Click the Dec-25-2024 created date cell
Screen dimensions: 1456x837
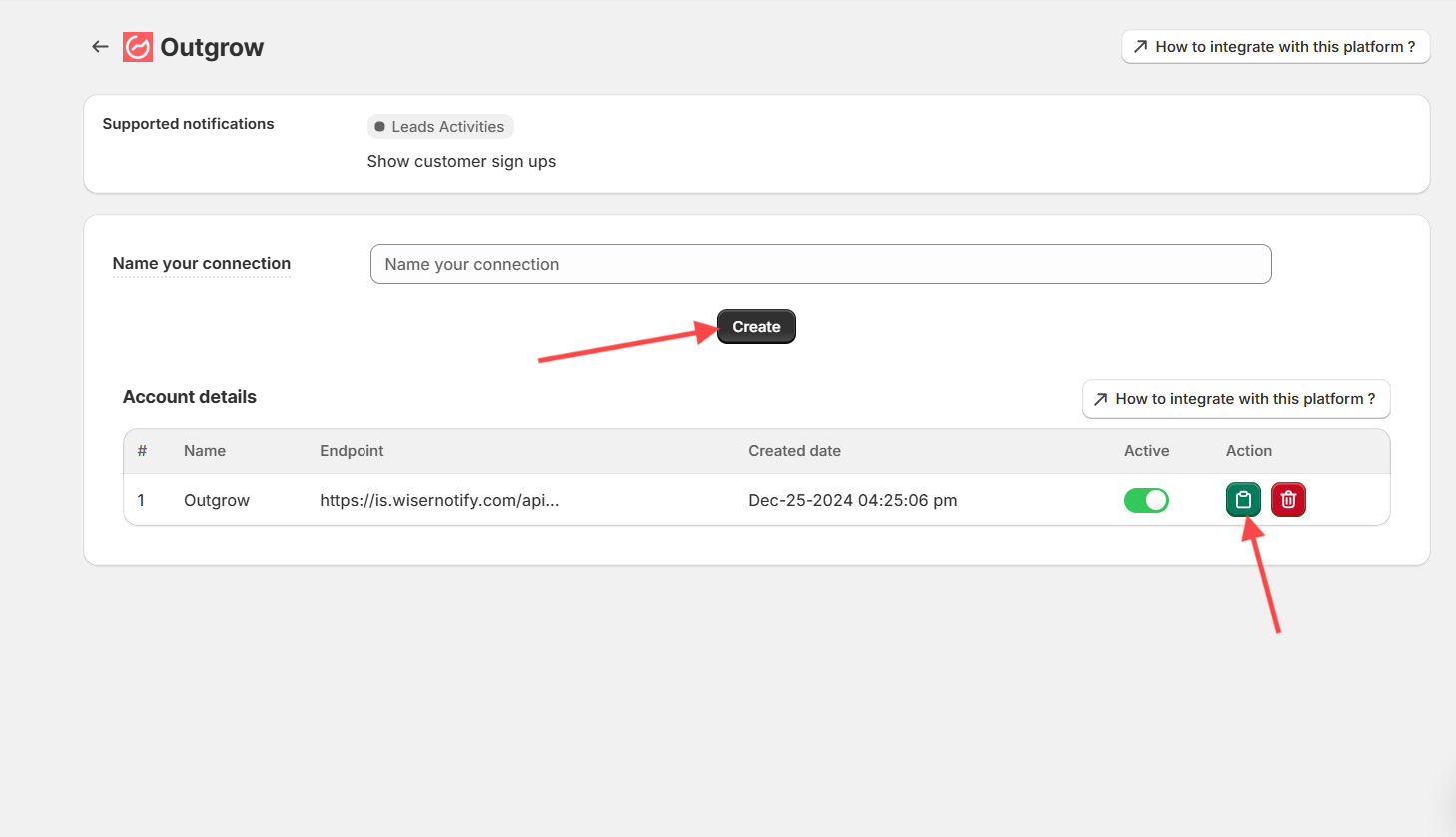tap(852, 500)
